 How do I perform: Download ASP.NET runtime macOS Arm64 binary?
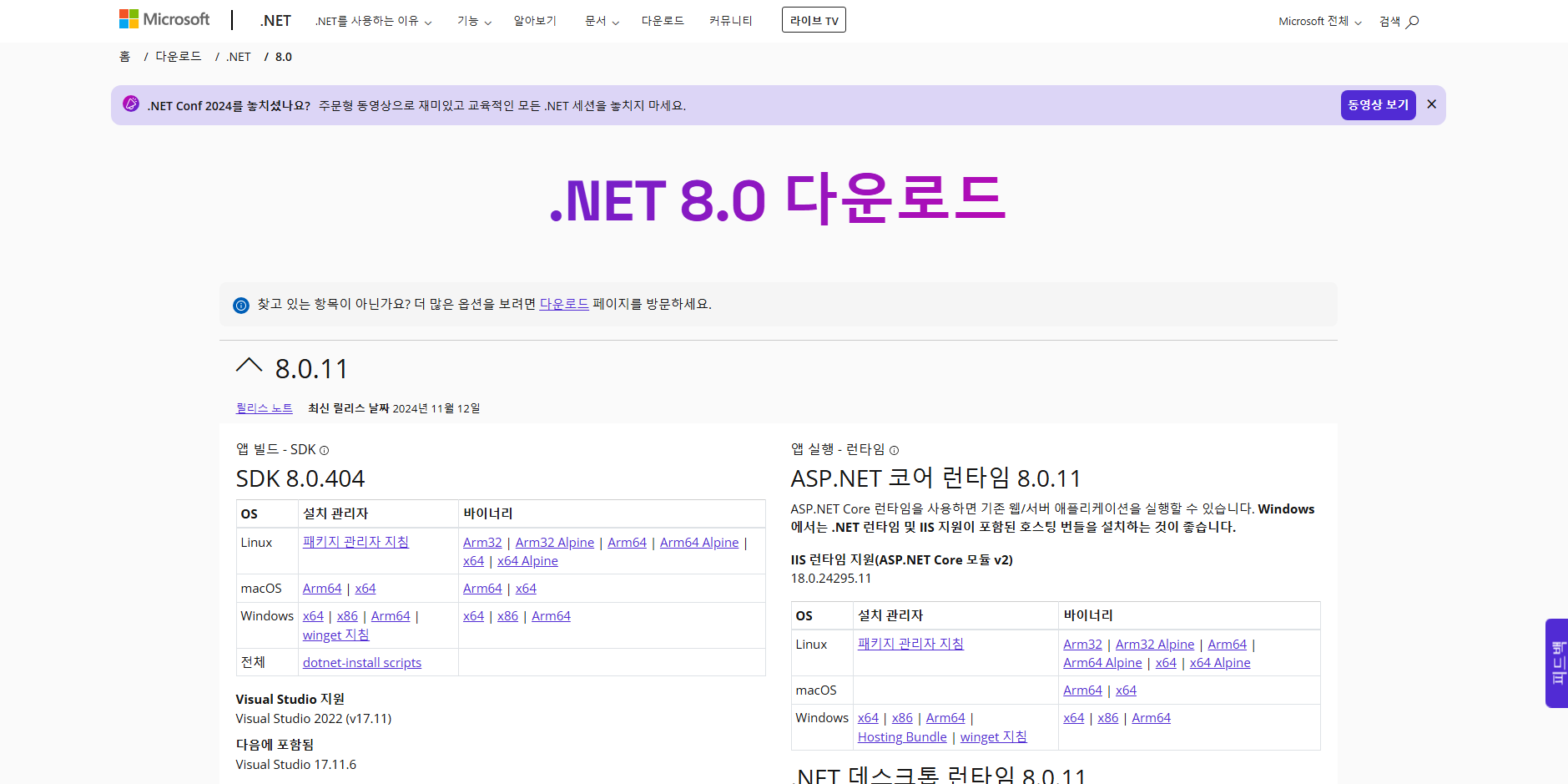click(x=1082, y=690)
